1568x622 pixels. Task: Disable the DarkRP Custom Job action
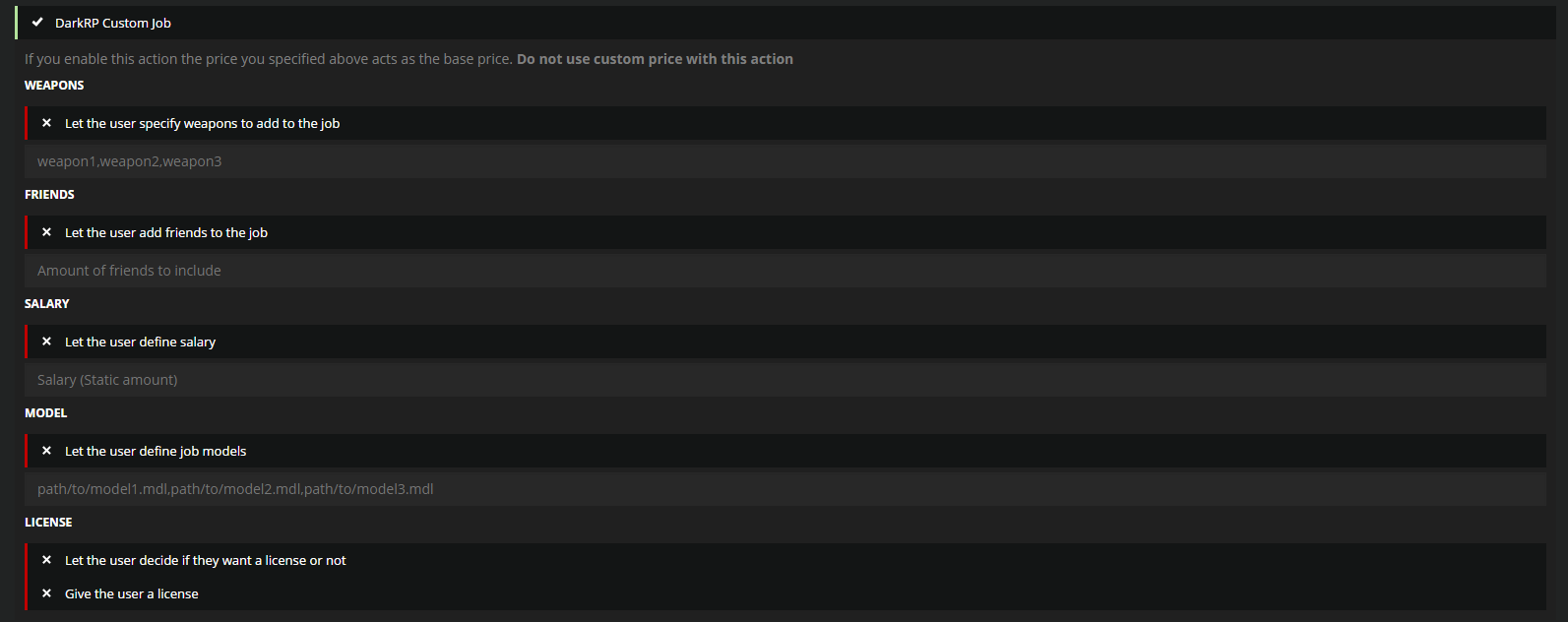[x=113, y=23]
